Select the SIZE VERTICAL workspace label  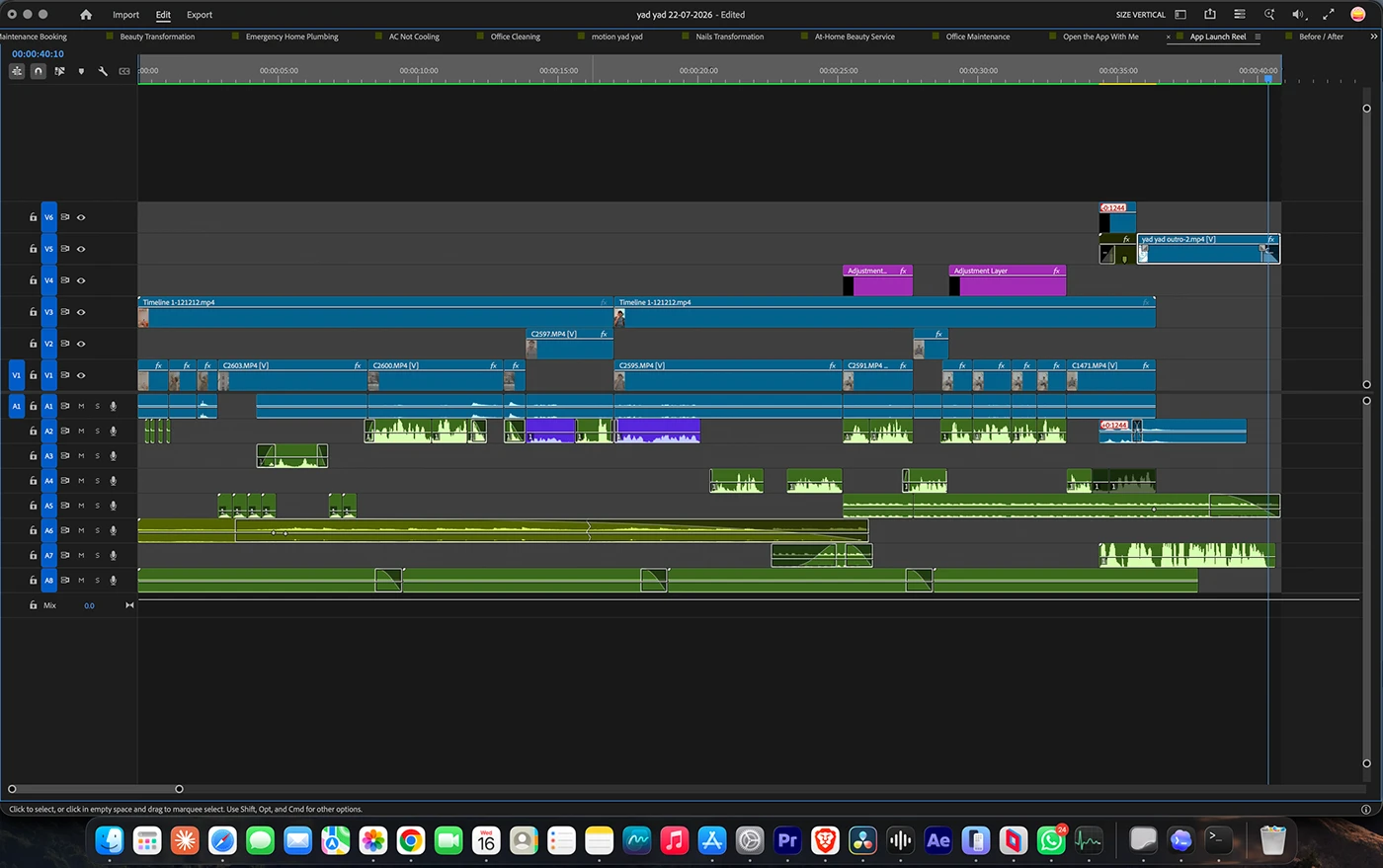click(x=1141, y=15)
